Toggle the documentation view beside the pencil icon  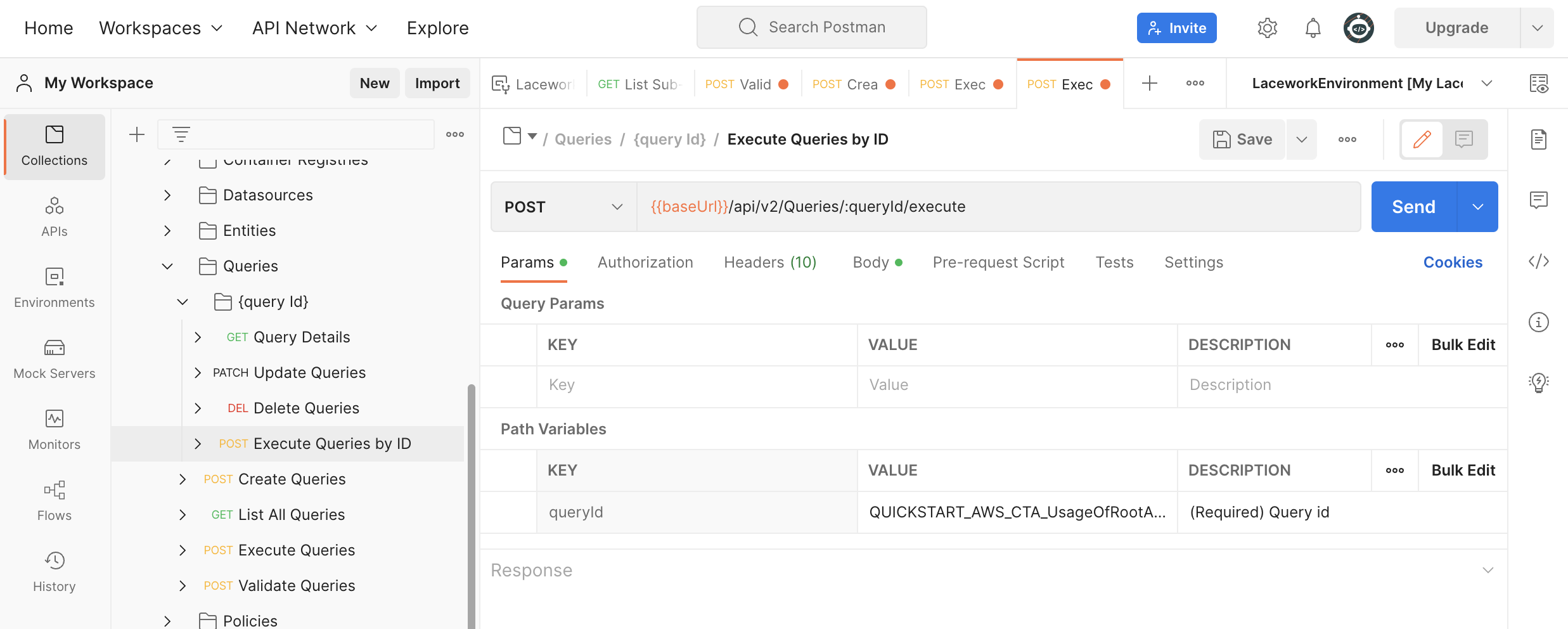[x=1464, y=139]
